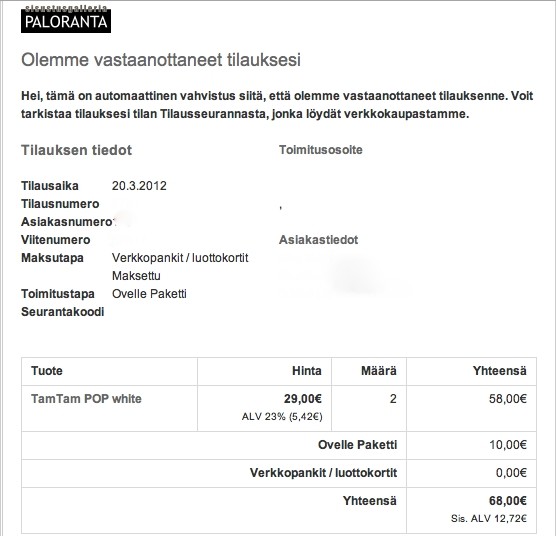Click the Ovelle Paketti delivery method value
The width and height of the screenshot is (556, 536).
[x=149, y=294]
